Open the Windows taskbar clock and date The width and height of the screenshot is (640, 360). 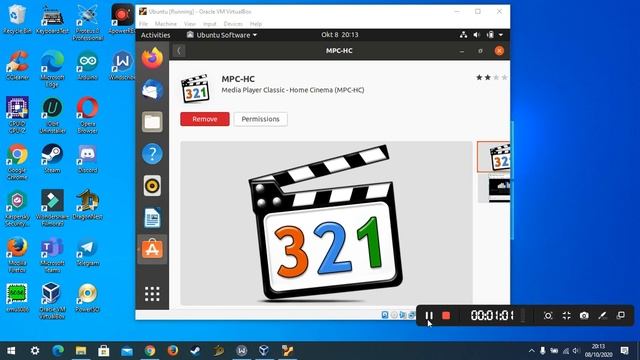coord(598,351)
